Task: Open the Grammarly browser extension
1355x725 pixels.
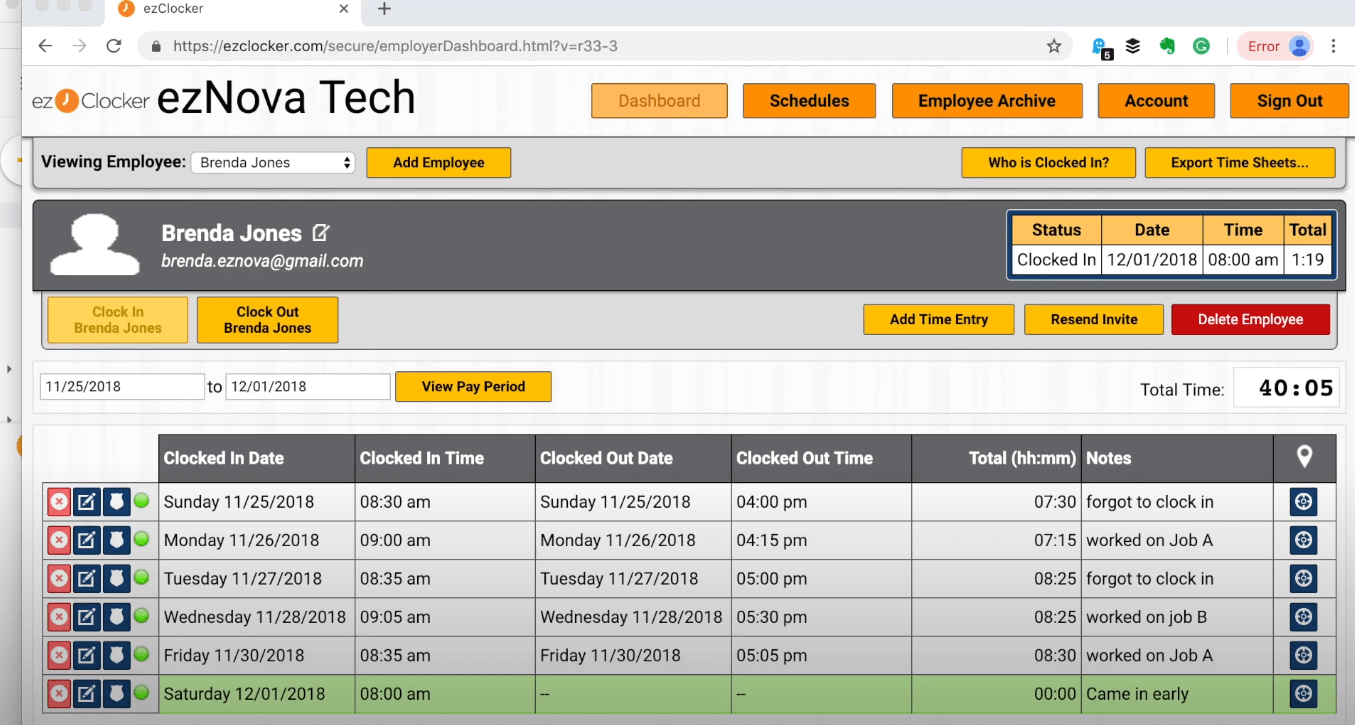Action: 1201,46
